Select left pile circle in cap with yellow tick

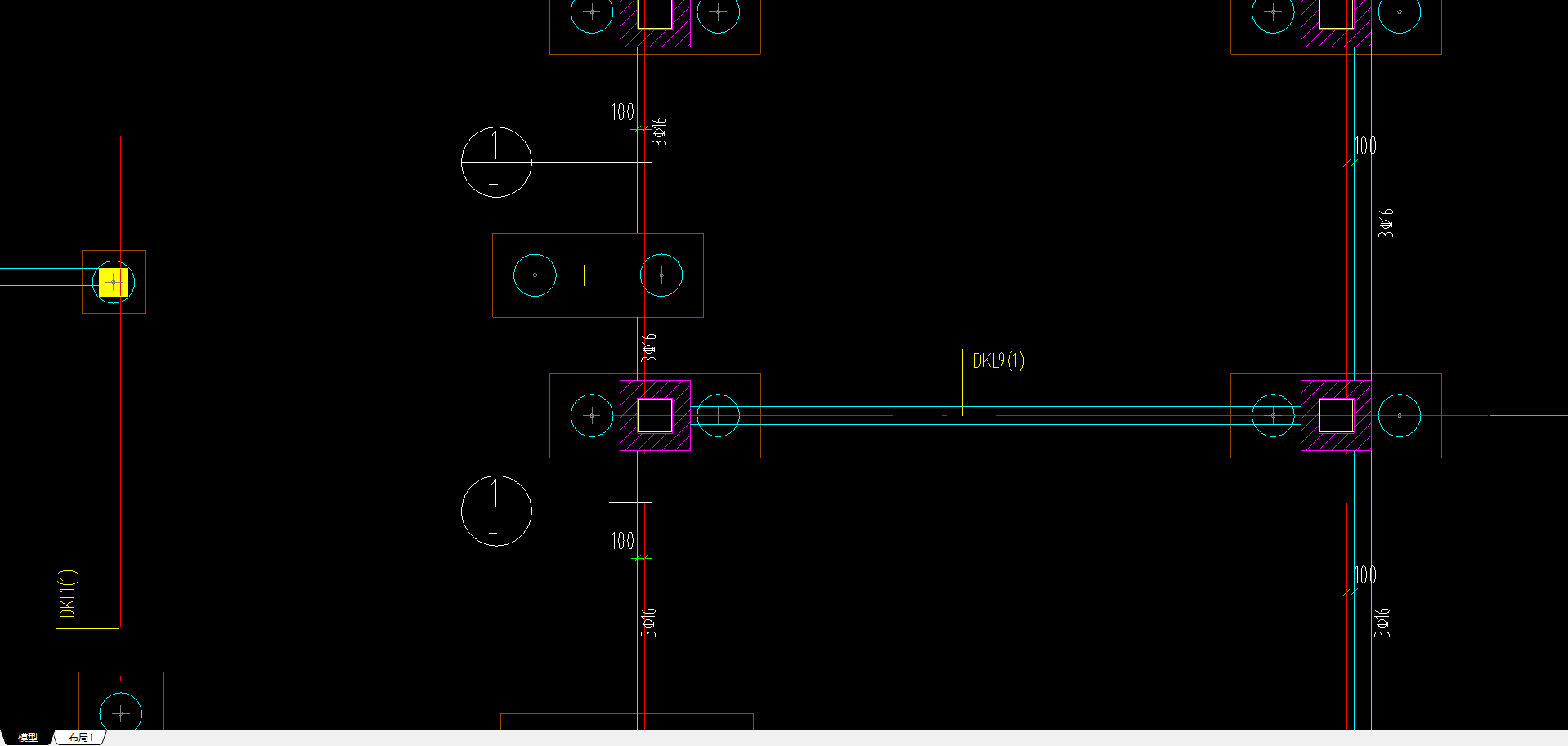[535, 275]
